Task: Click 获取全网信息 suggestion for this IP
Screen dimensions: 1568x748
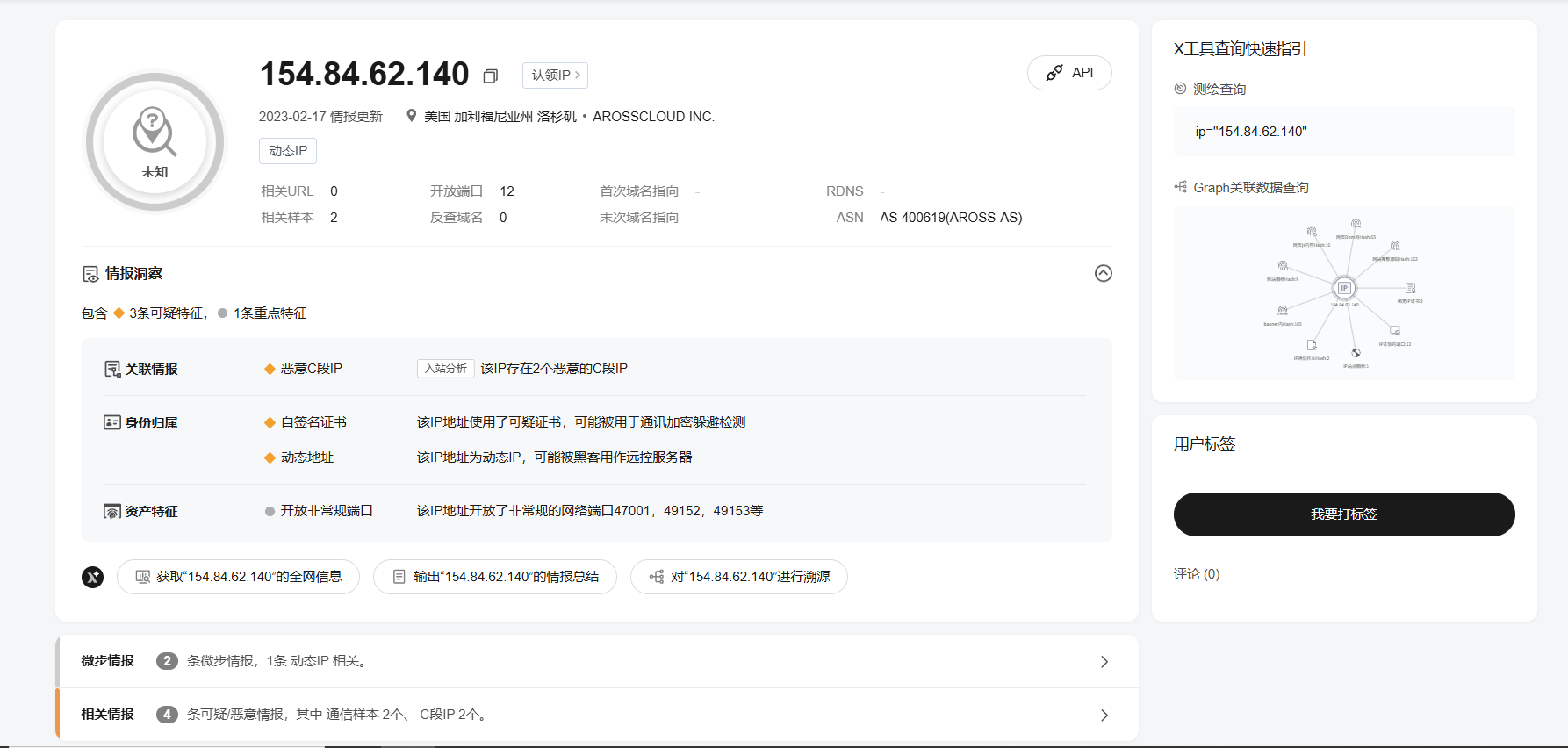Action: 238,577
